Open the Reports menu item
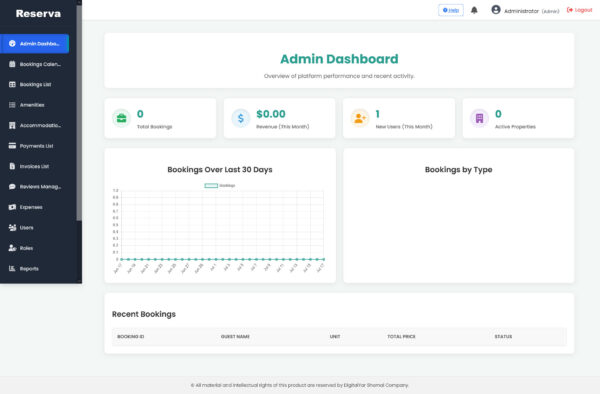 (x=34, y=269)
